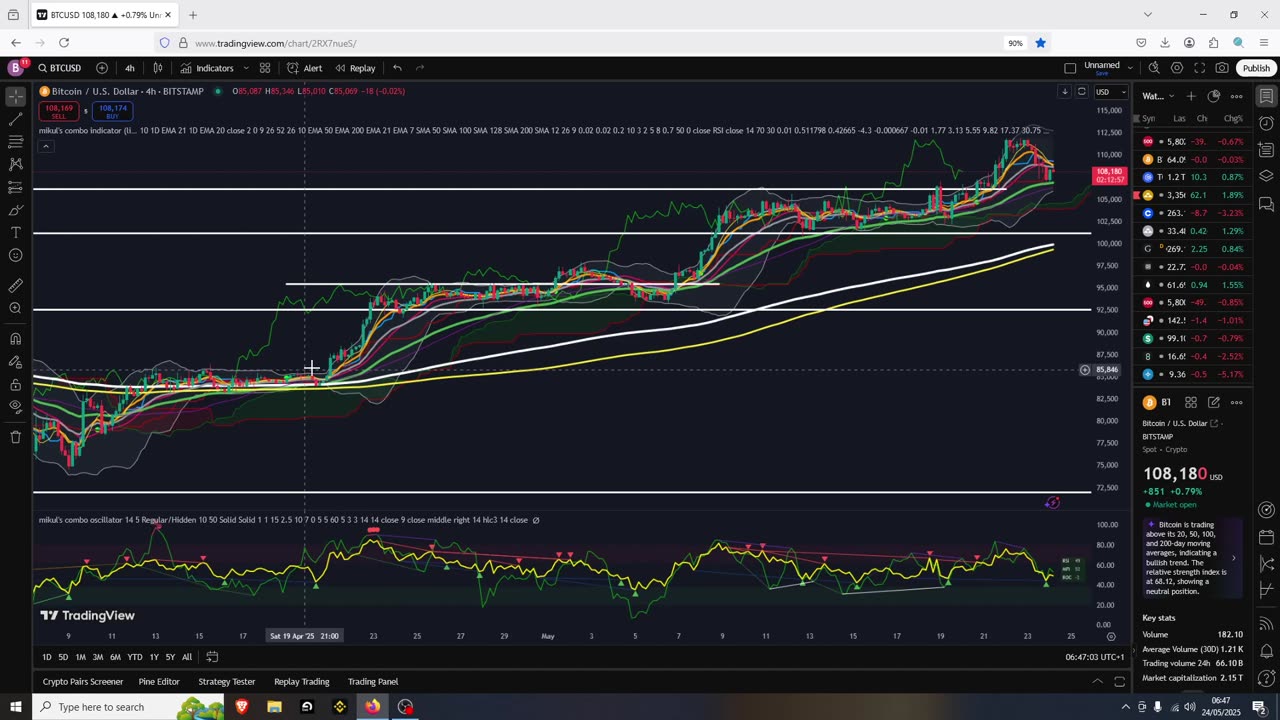Open chart settings hexagon icon
The height and width of the screenshot is (720, 1280).
(1177, 68)
